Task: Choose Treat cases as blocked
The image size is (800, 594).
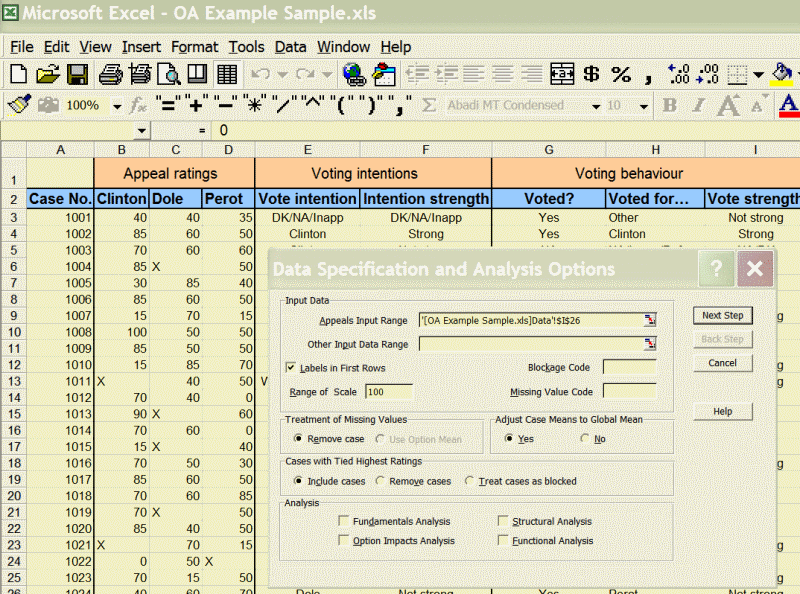Action: coord(469,481)
